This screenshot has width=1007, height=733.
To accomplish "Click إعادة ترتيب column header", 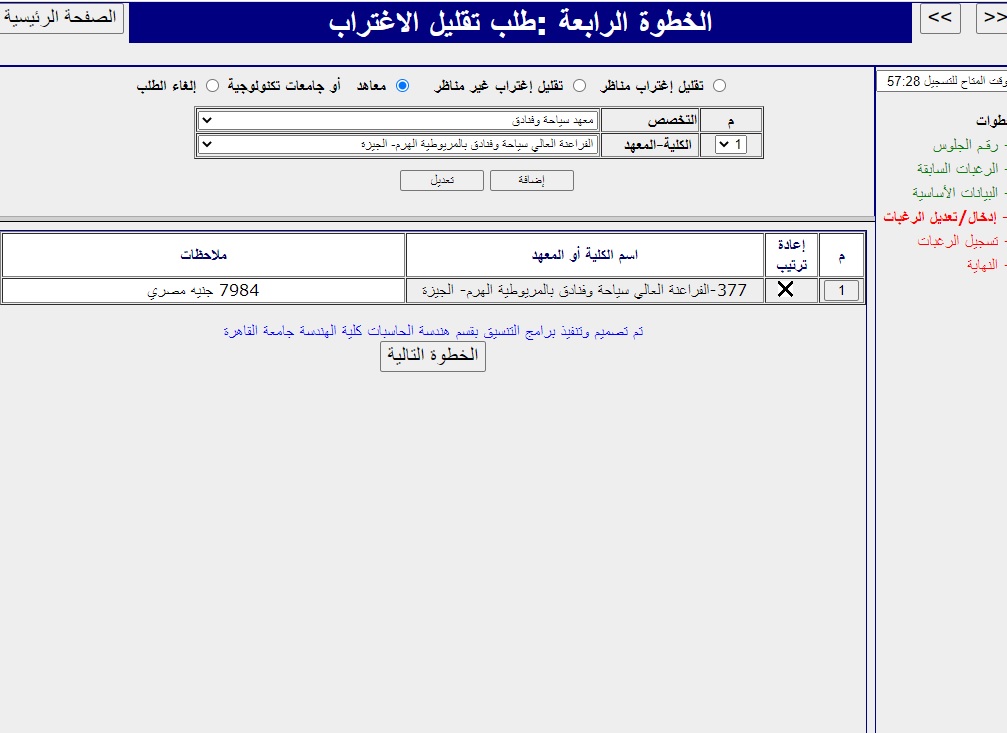I will 791,255.
